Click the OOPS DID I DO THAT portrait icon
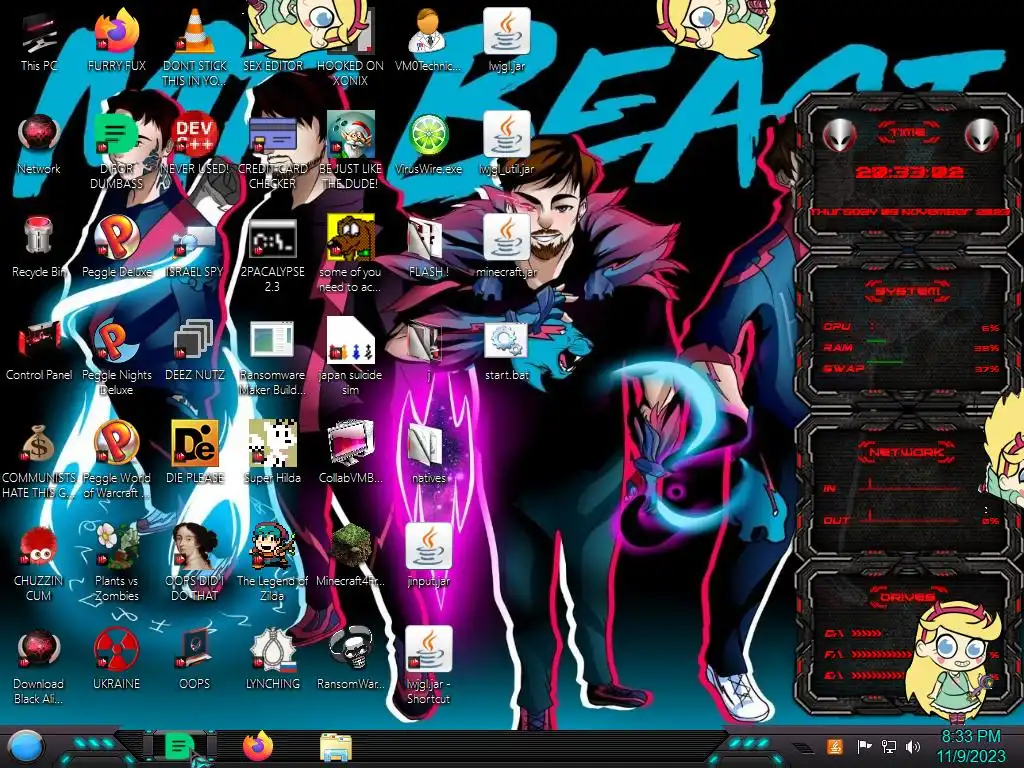 tap(195, 547)
